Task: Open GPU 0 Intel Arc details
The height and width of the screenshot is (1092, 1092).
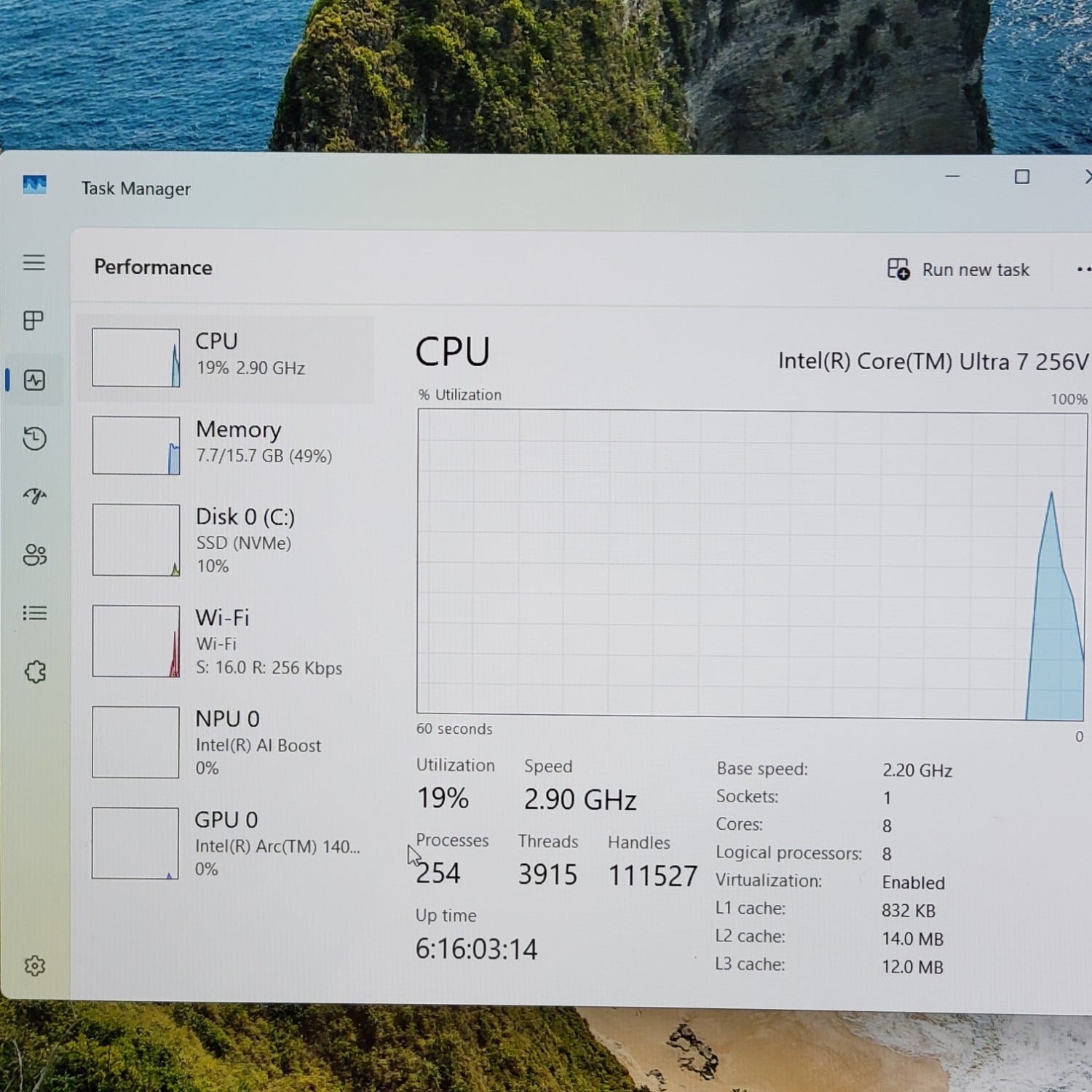Action: pyautogui.click(x=226, y=843)
